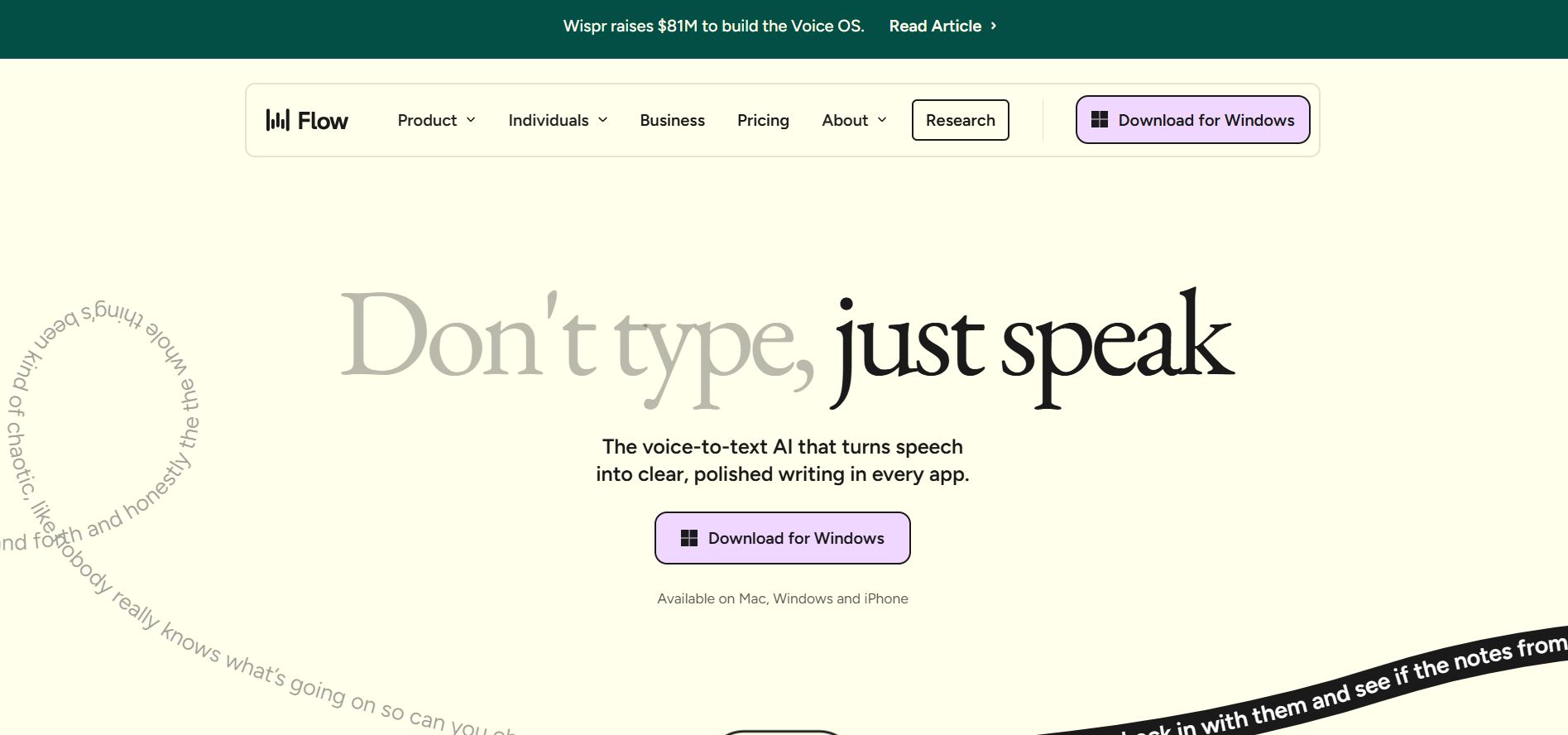Click the Windows icon in the hero download button

coord(689,538)
